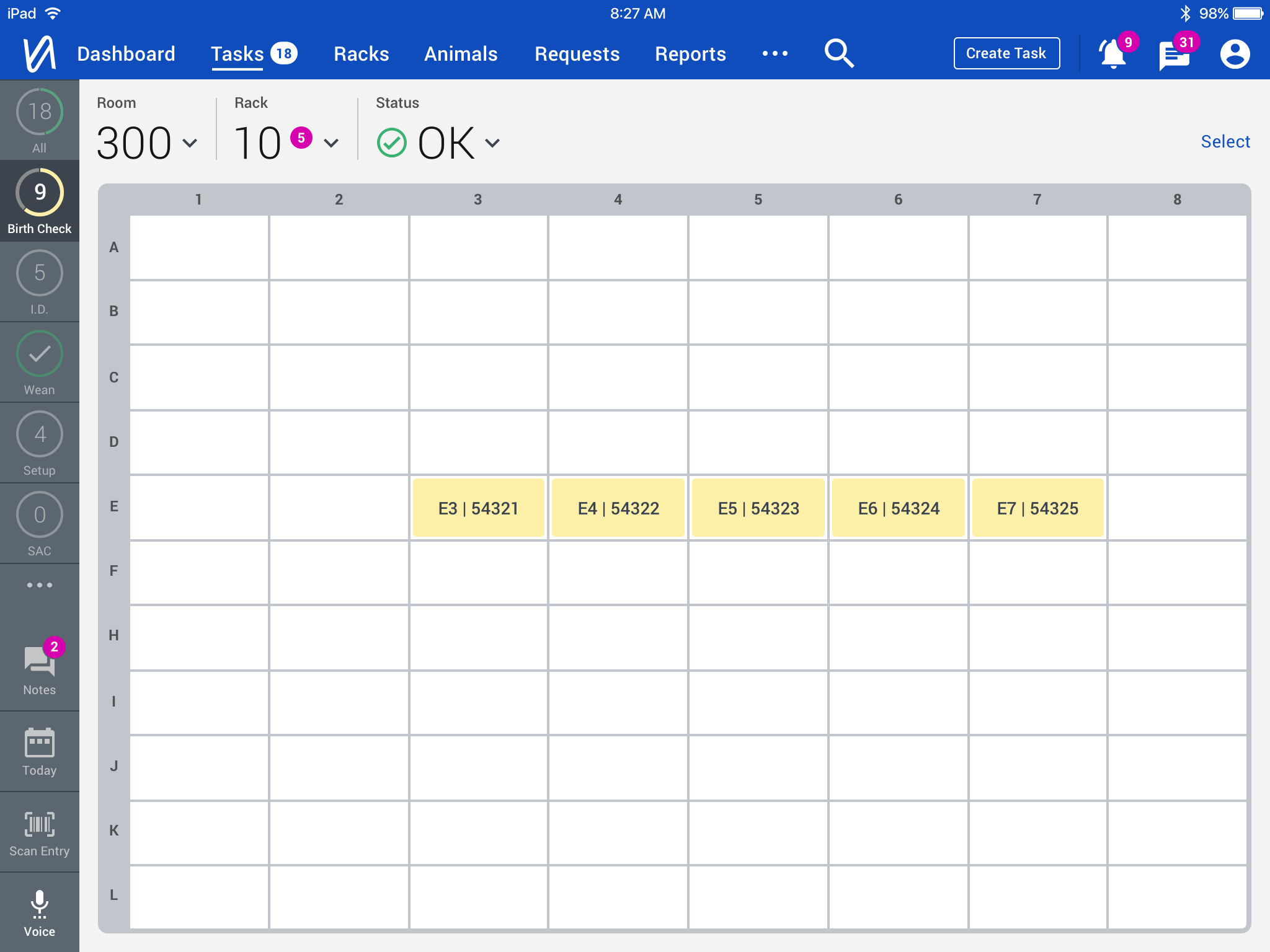Activate Voice input microphone
Image resolution: width=1270 pixels, height=952 pixels.
click(40, 912)
